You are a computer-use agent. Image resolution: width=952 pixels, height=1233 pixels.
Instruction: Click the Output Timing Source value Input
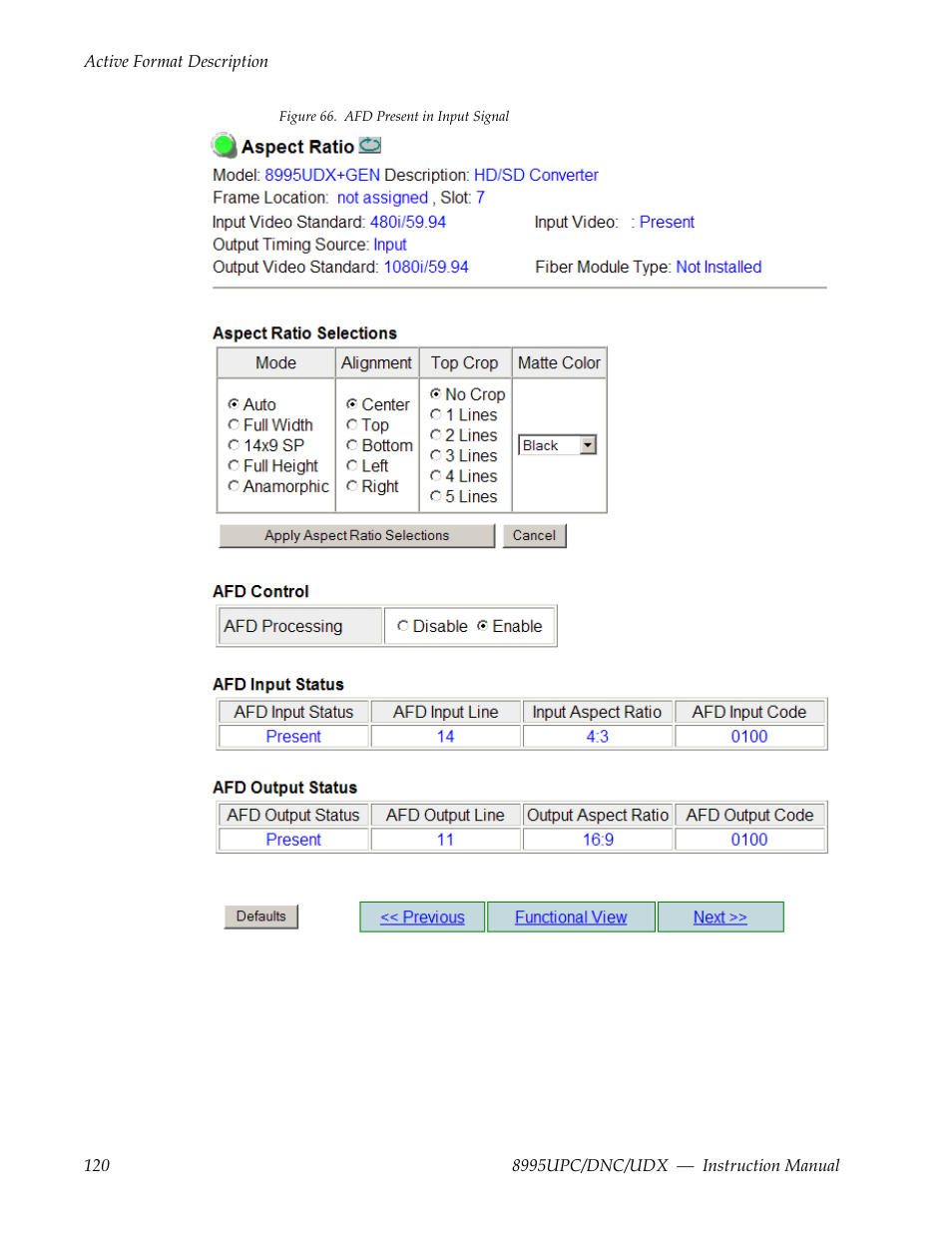pos(390,245)
